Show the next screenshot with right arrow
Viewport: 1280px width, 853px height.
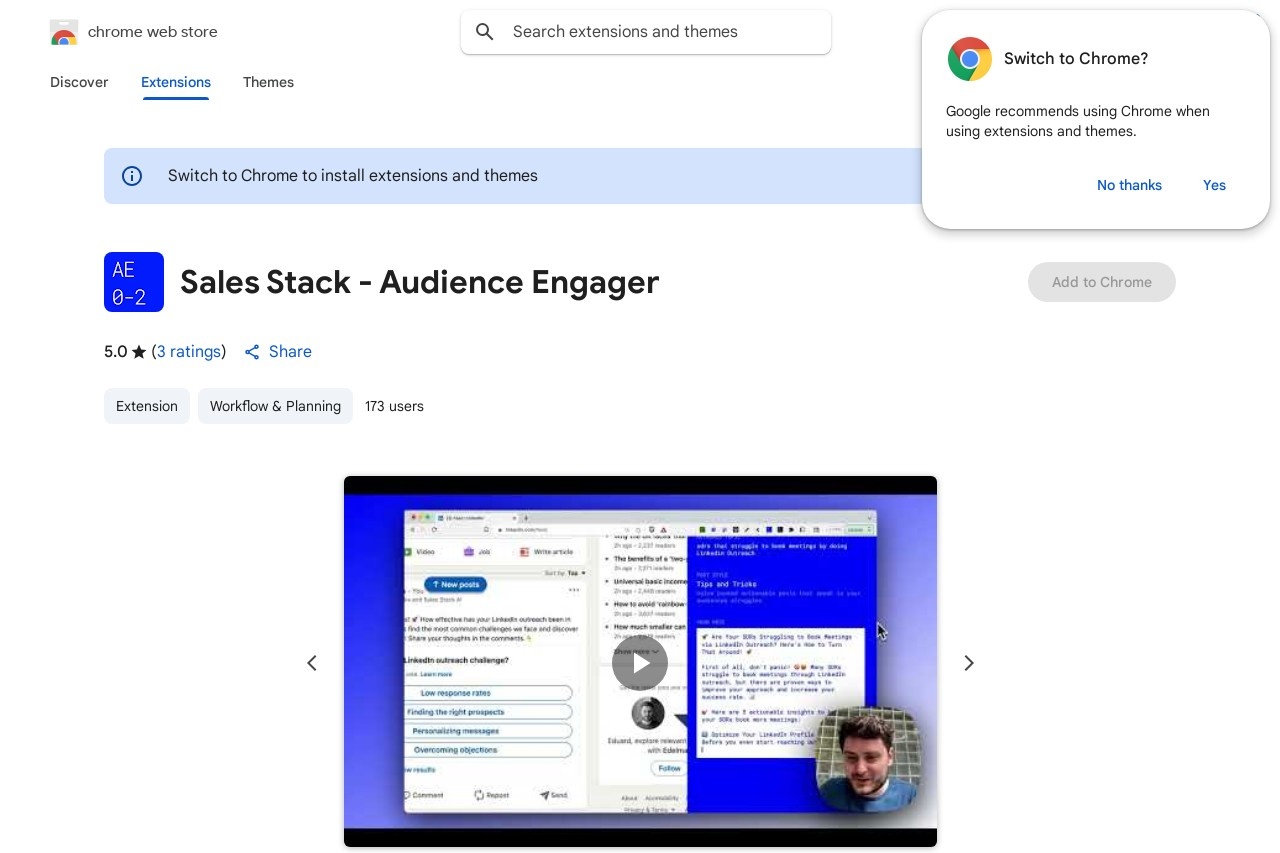coord(968,663)
